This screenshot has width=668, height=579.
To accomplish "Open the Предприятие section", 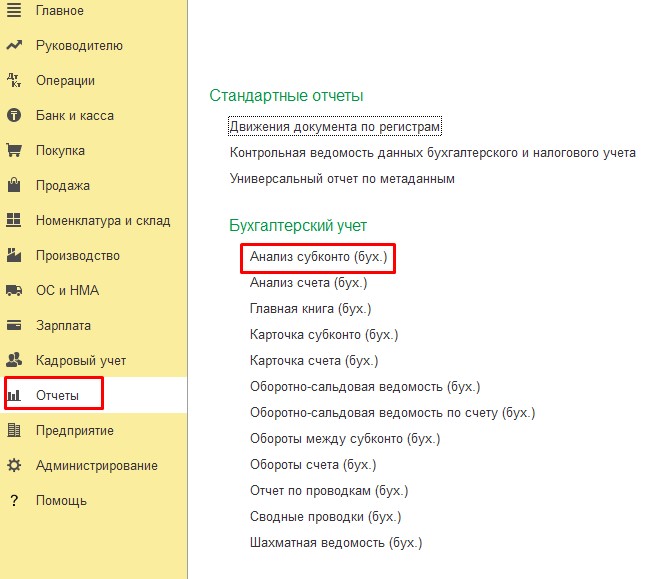I will 75,430.
